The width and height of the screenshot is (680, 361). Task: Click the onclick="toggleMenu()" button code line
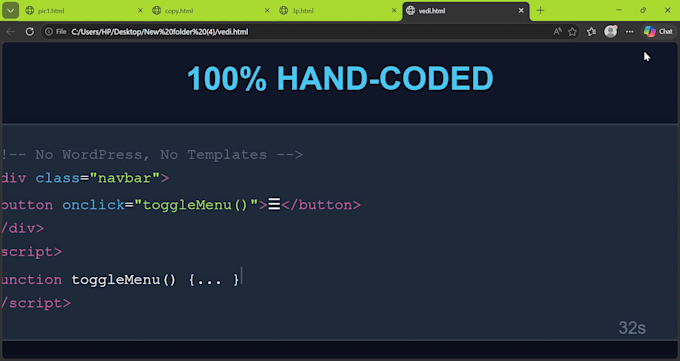181,205
